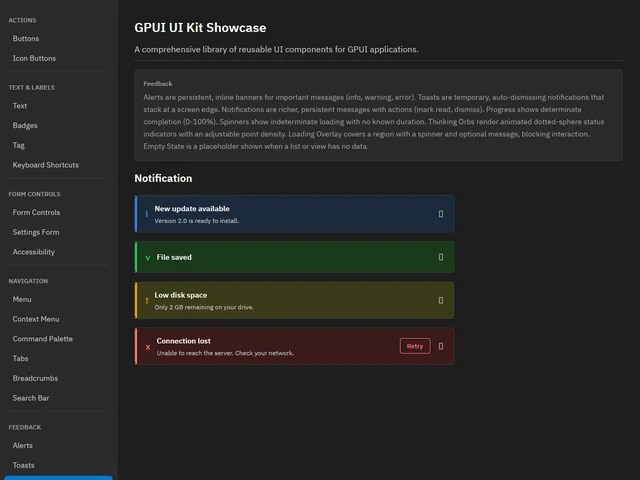Dismiss the Connection lost notification
Image resolution: width=640 pixels, height=480 pixels.
click(x=441, y=346)
